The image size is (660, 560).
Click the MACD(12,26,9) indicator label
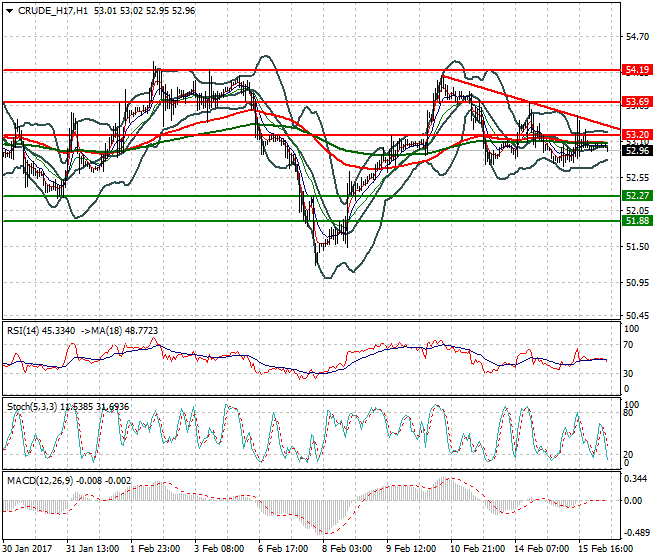[x=37, y=481]
